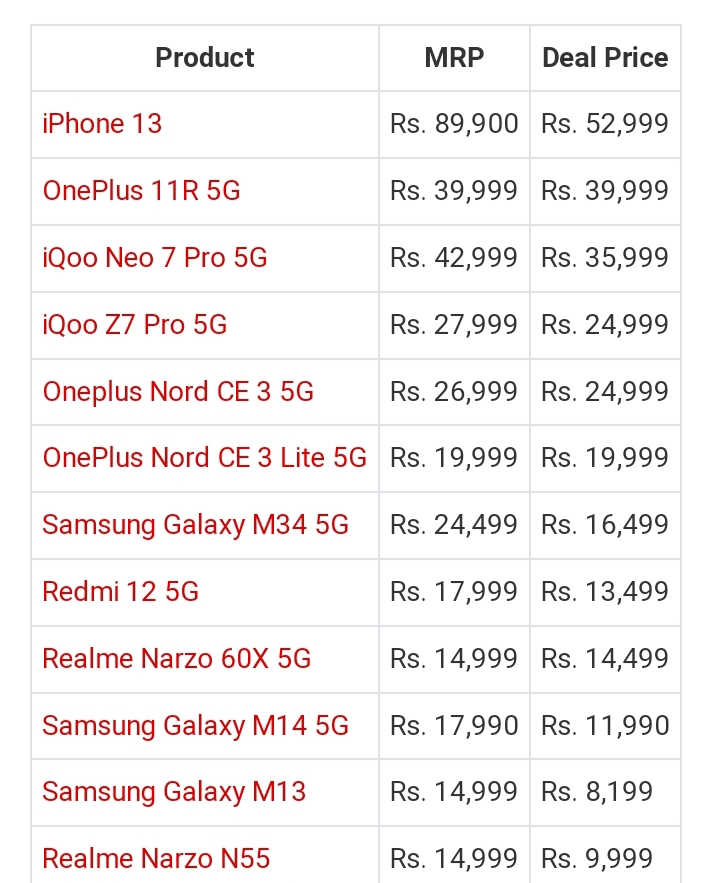Select the Oneplus Nord CE 3 5G link
Image resolution: width=720 pixels, height=883 pixels.
178,392
